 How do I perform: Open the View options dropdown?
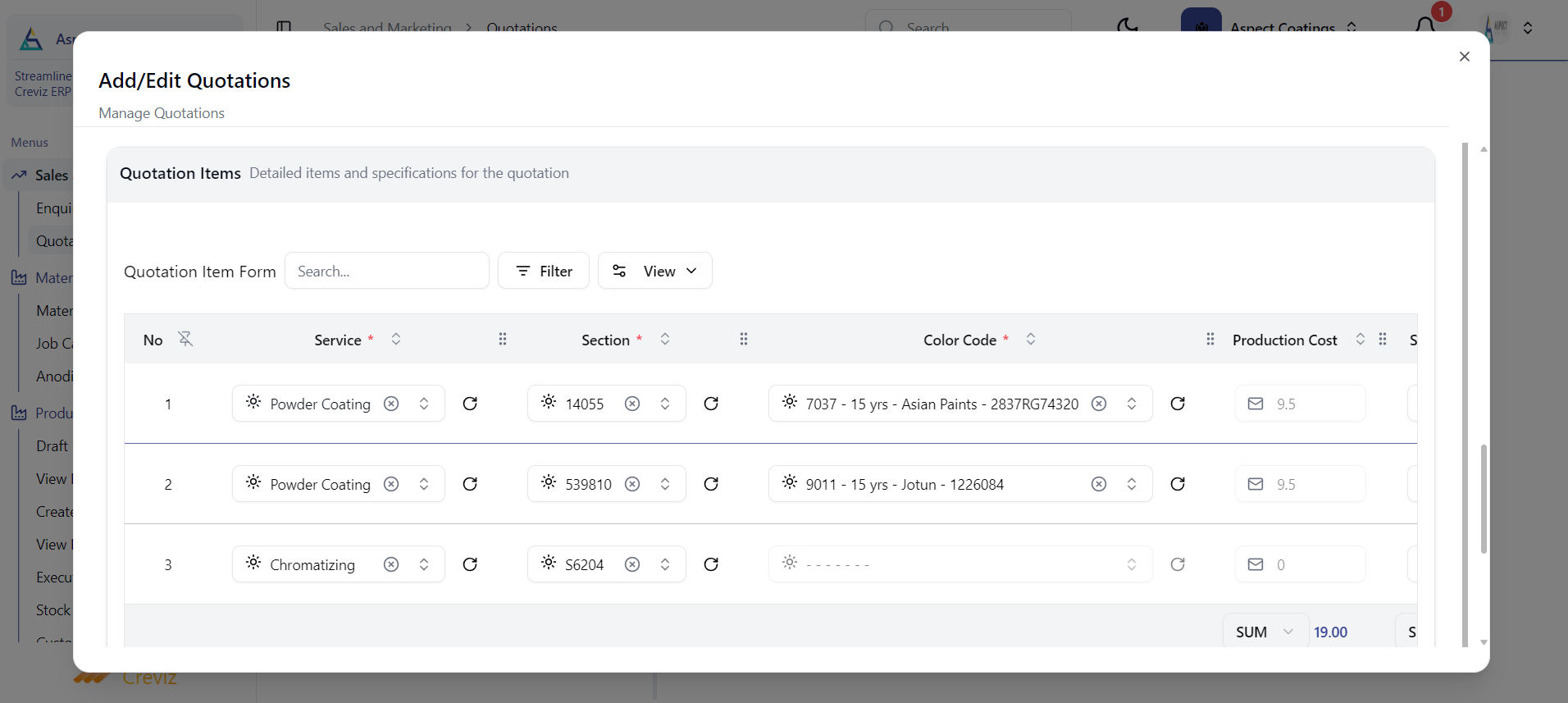point(654,271)
